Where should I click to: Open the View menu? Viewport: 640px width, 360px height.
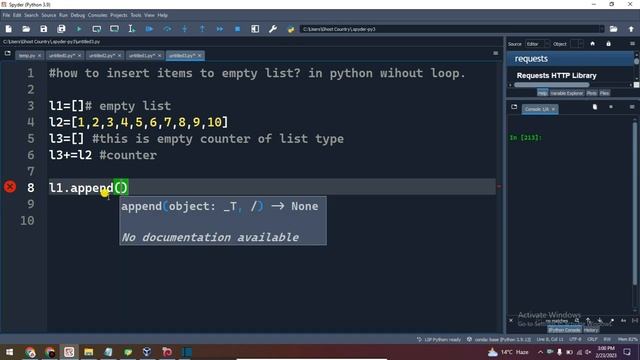[x=149, y=15]
